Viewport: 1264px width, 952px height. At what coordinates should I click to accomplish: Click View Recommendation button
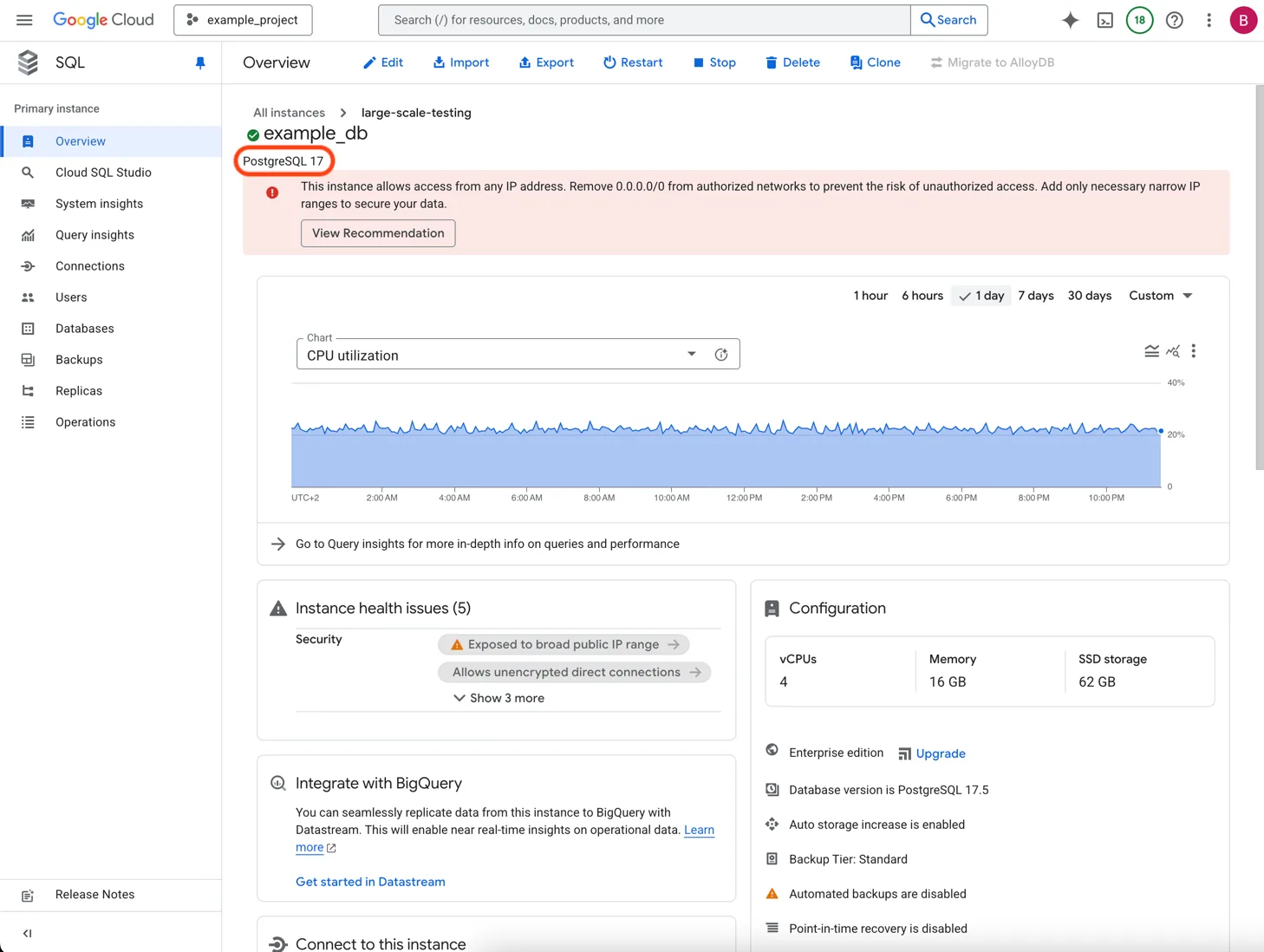(x=378, y=233)
